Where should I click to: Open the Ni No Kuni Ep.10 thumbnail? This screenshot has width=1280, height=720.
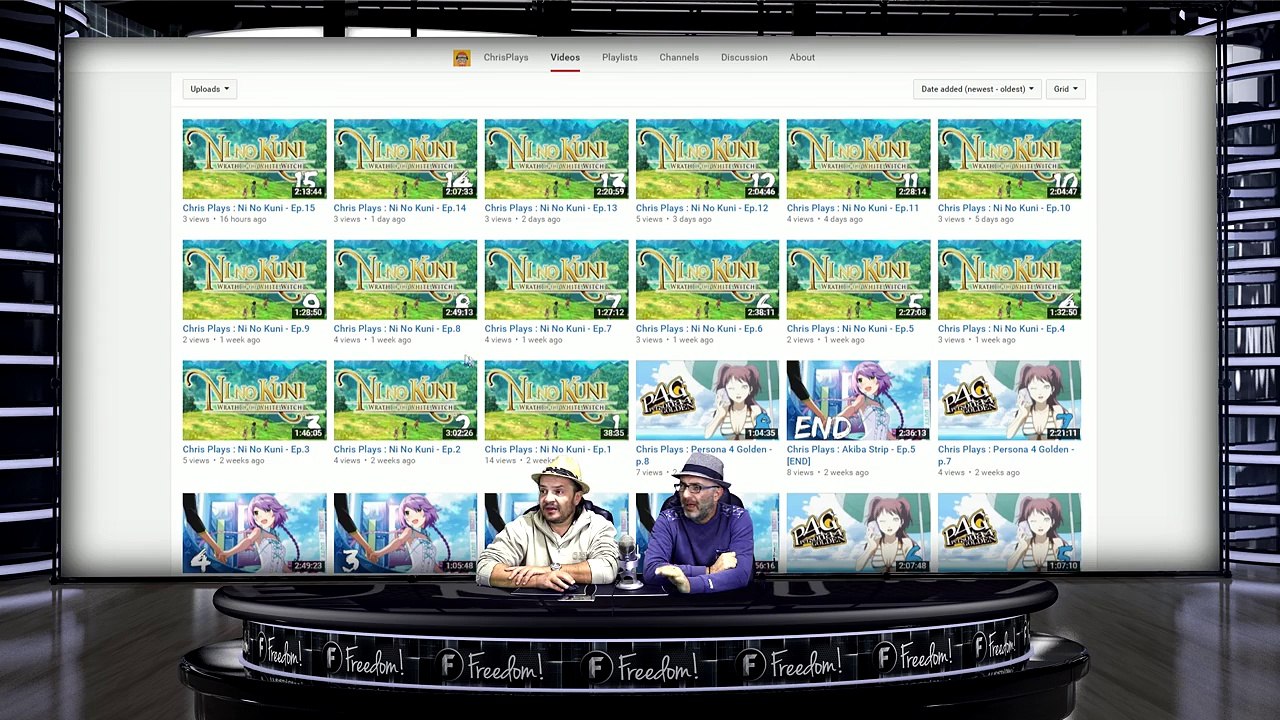pos(1009,159)
